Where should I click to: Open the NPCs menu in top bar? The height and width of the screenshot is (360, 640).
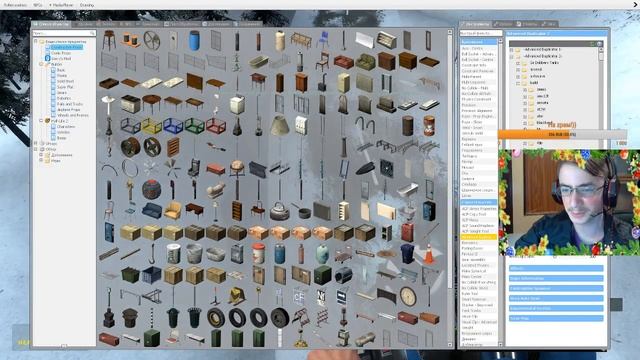(38, 5)
